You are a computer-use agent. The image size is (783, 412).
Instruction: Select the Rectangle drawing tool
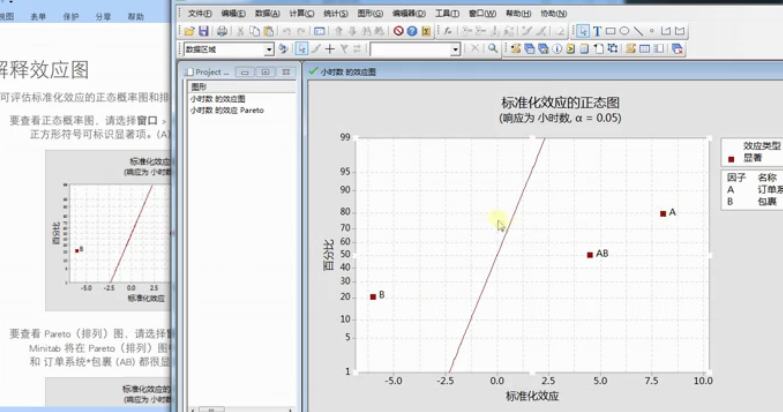[x=610, y=31]
